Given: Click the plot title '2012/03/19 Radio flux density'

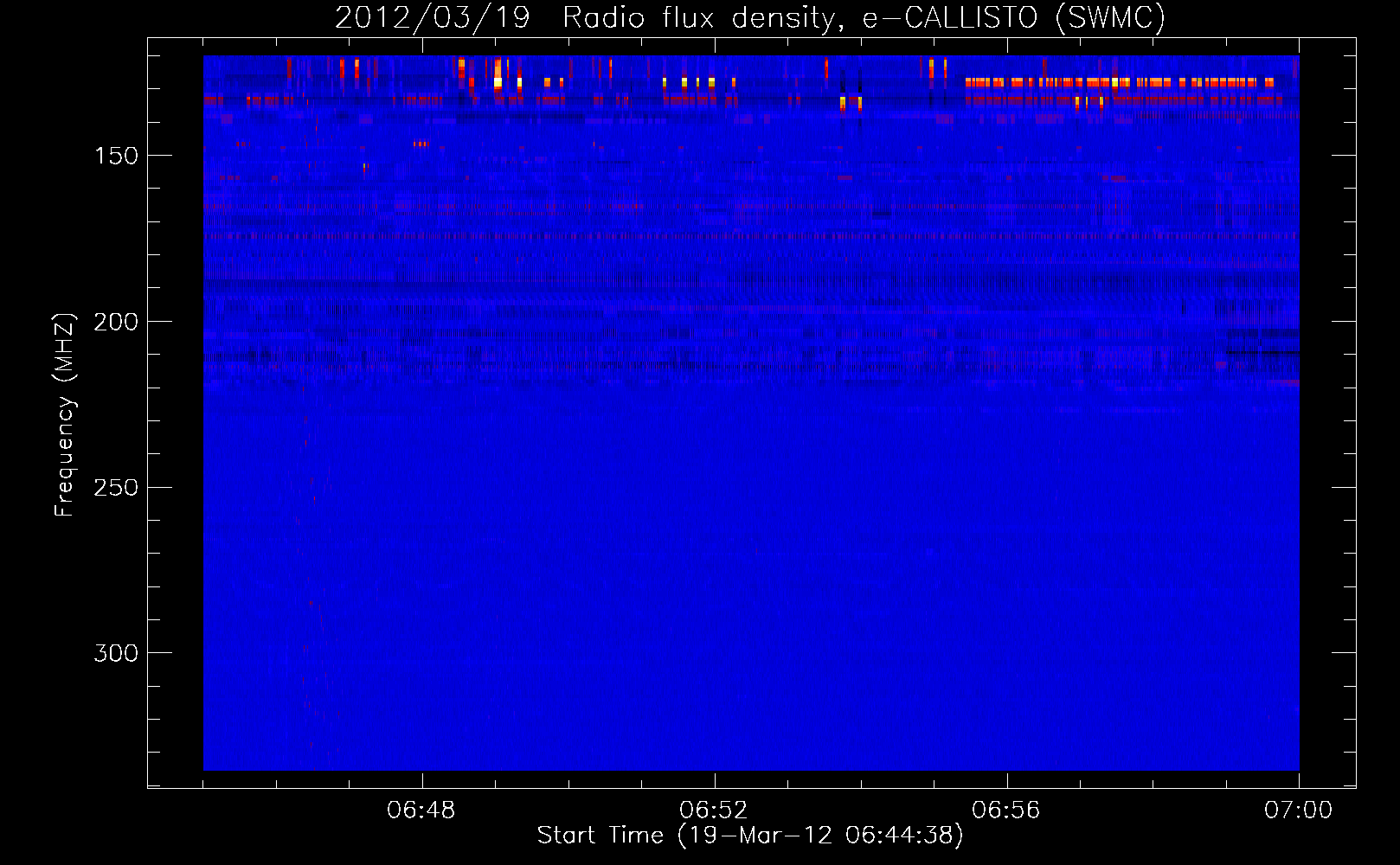Looking at the screenshot, I should tap(750, 18).
